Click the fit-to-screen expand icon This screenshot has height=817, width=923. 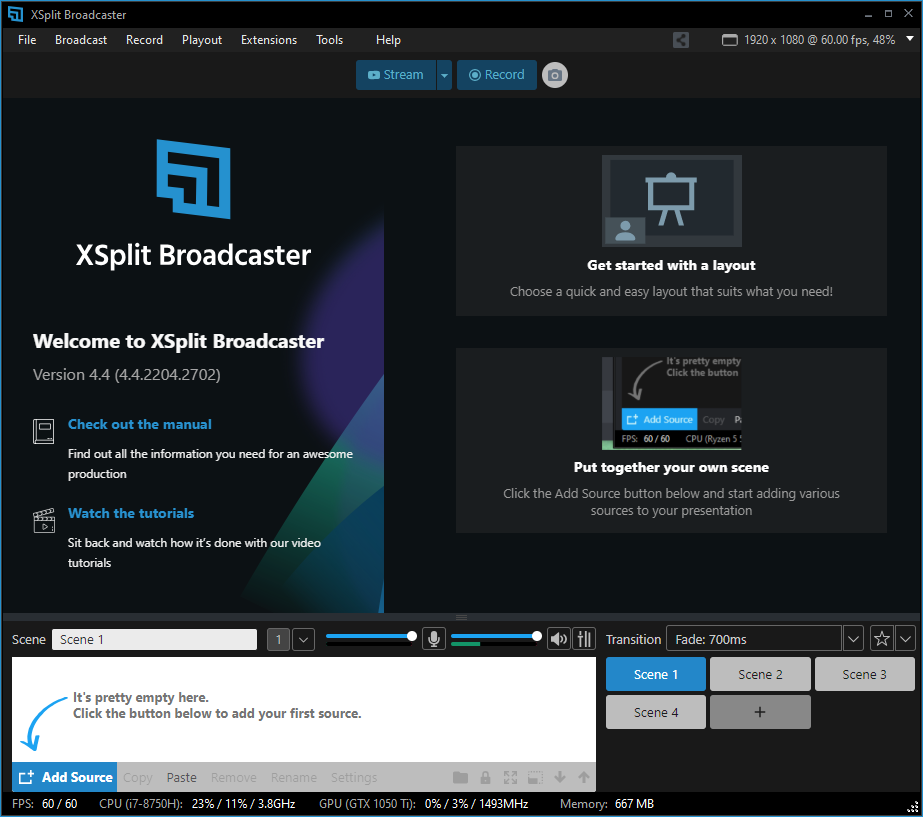[510, 778]
